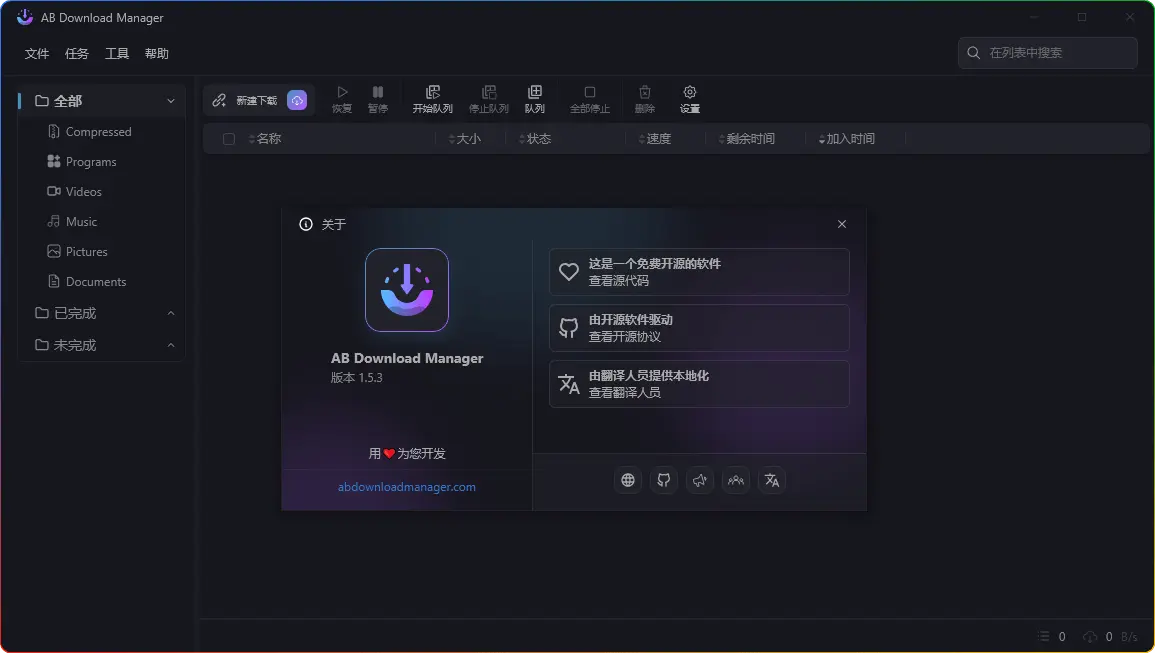Click the 队列 queues toolbar icon

tap(534, 99)
